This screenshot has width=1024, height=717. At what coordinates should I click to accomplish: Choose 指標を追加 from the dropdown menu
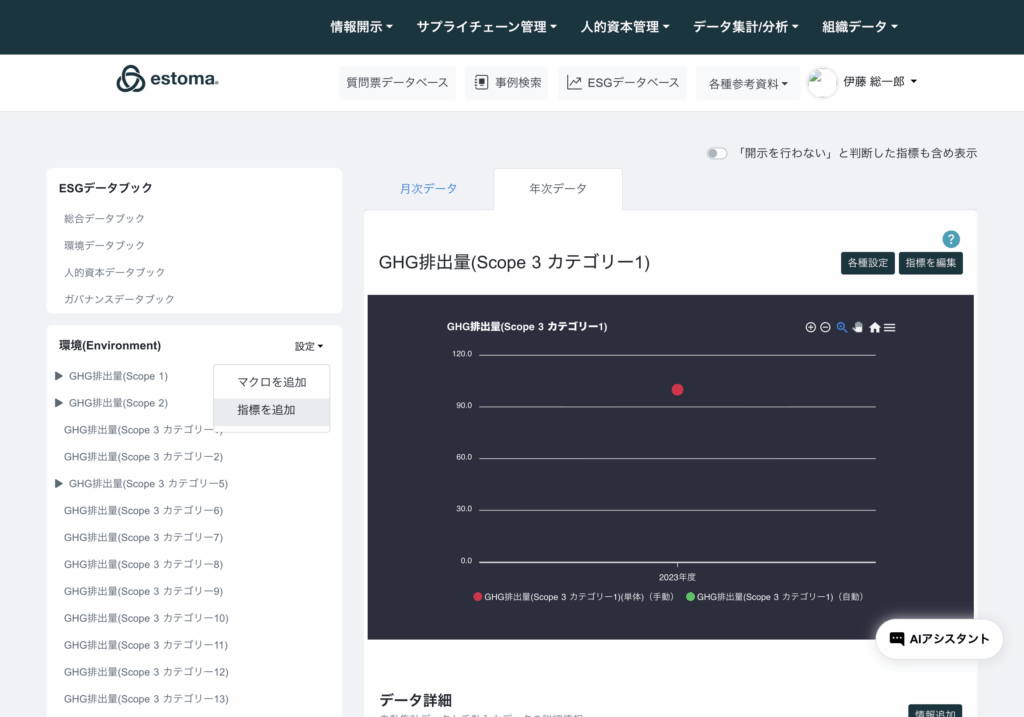[266, 410]
